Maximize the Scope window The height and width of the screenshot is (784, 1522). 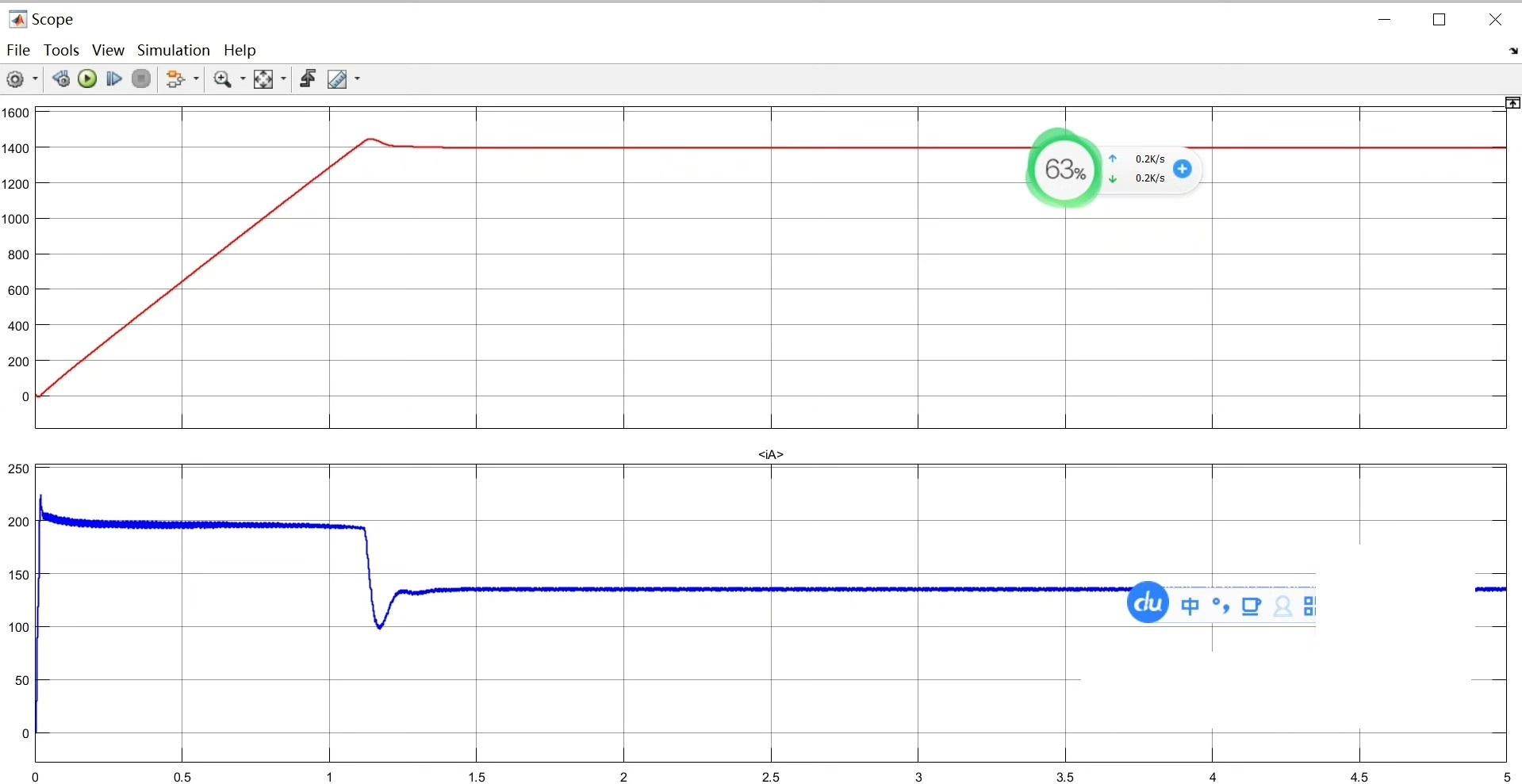(1440, 20)
